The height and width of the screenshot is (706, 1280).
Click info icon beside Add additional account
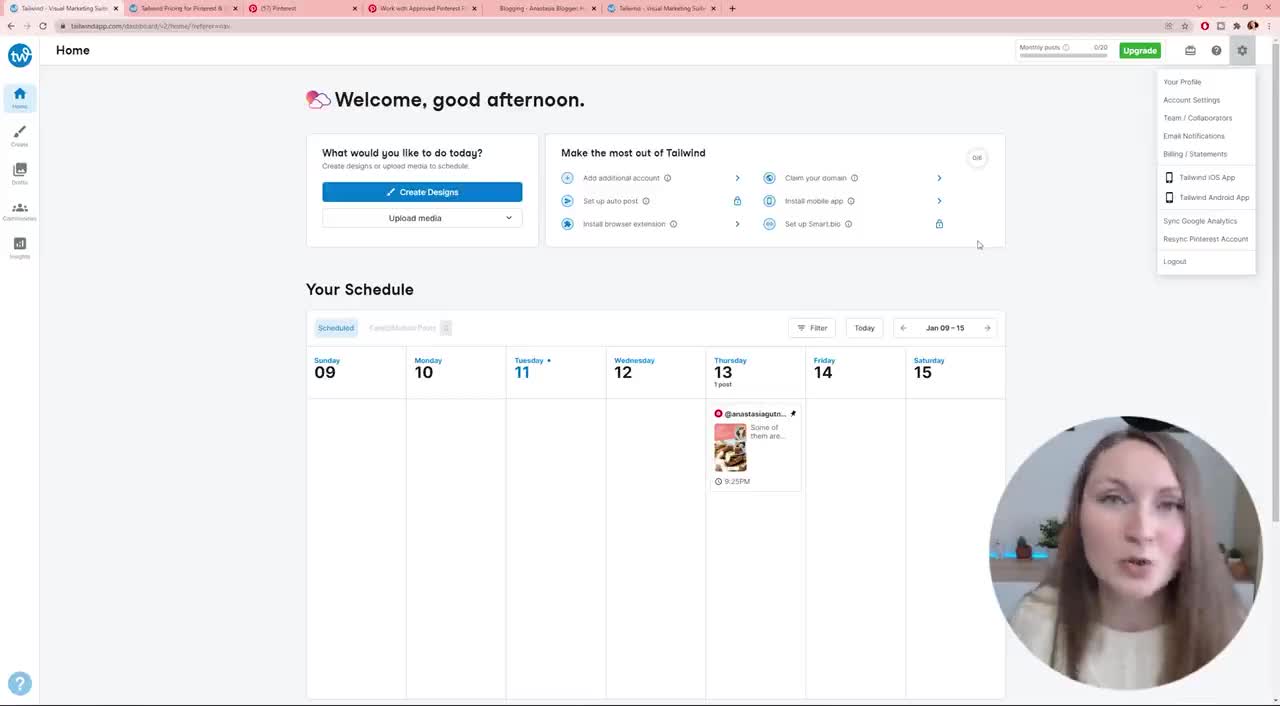click(667, 178)
